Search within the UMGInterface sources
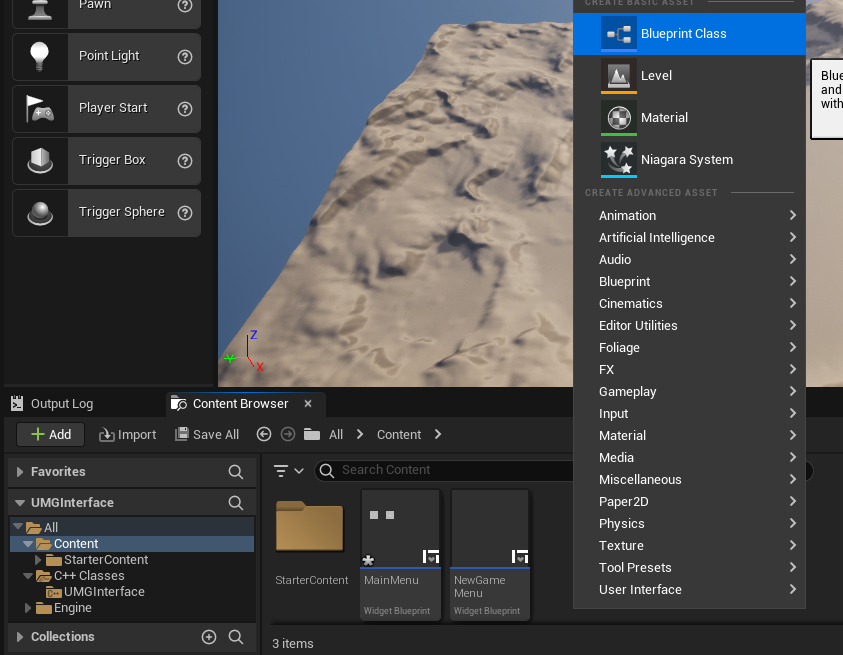This screenshot has width=843, height=655. click(x=235, y=502)
